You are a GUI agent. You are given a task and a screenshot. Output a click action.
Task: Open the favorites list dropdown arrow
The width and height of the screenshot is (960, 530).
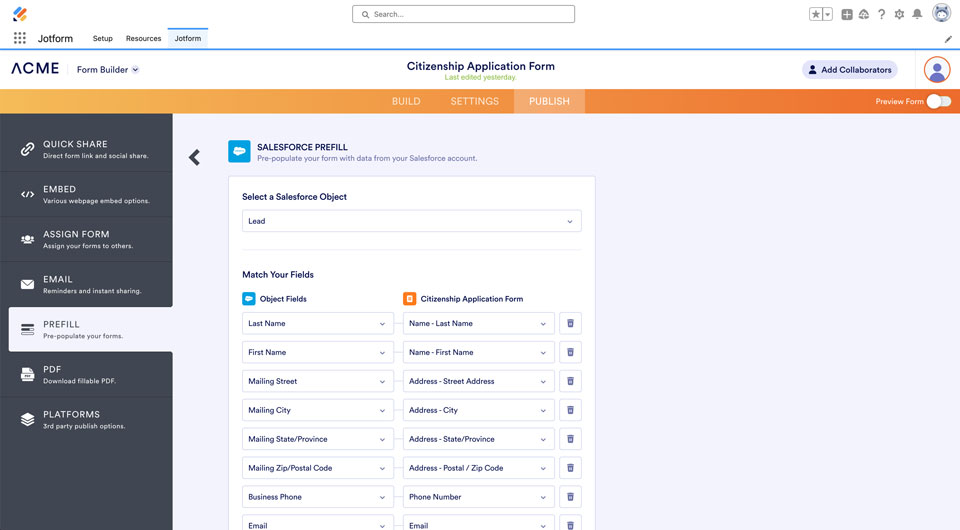click(x=827, y=14)
